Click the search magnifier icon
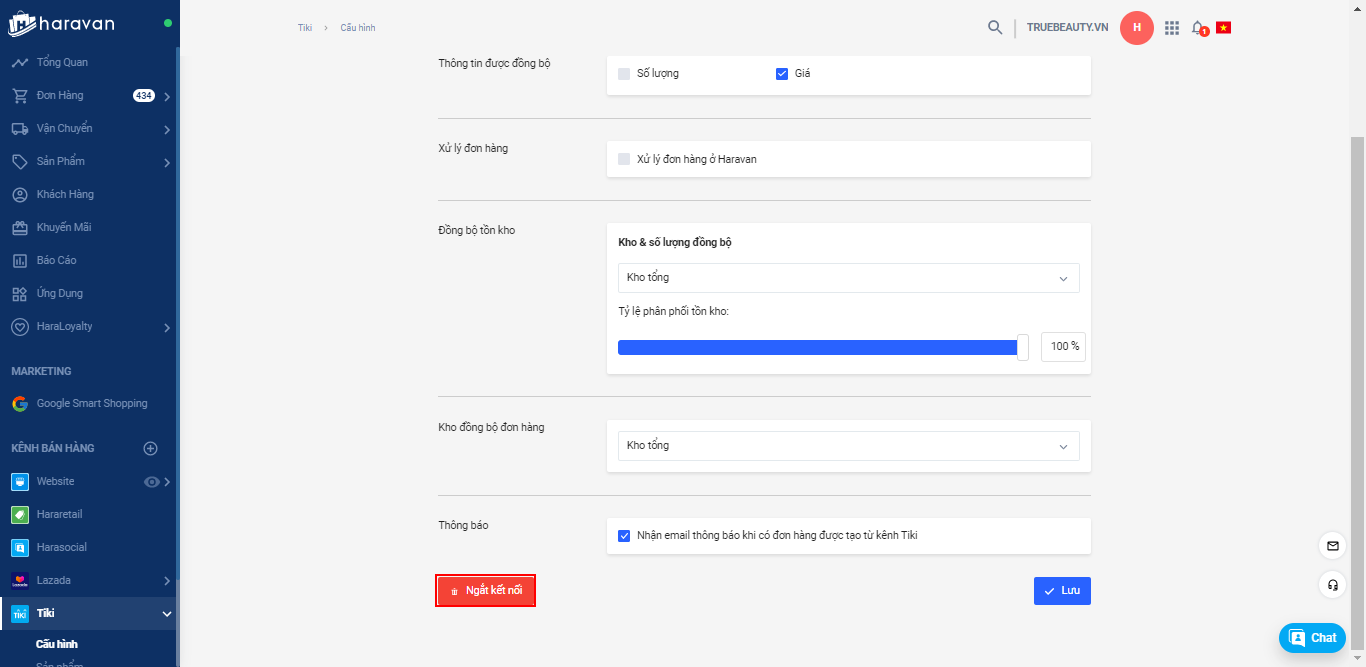This screenshot has height=667, width=1366. 995,28
